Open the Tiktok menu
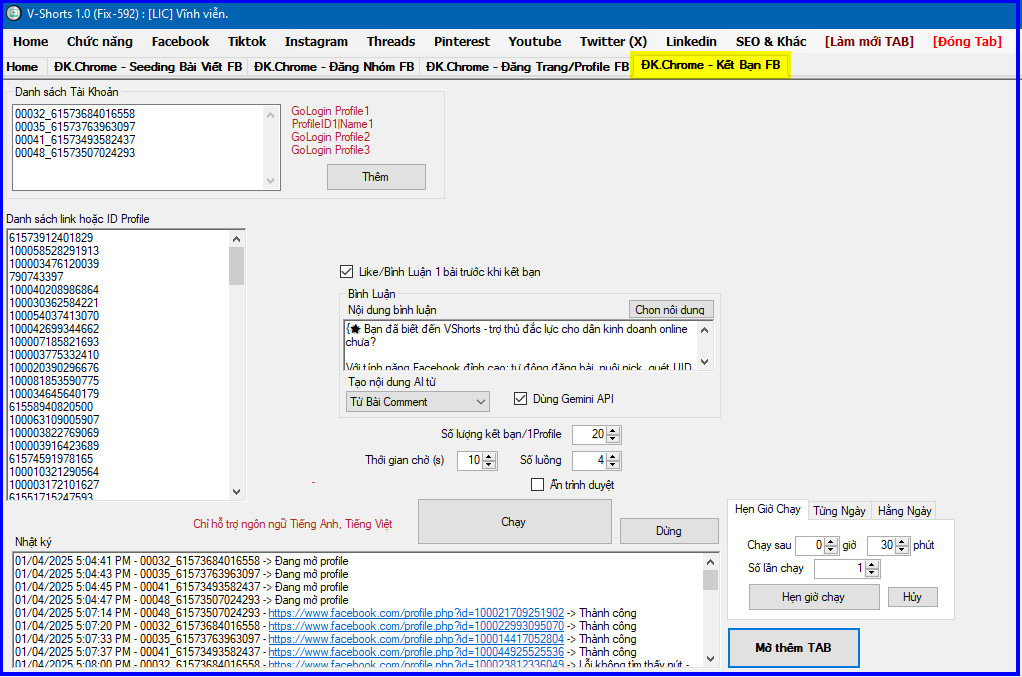The image size is (1022, 677). click(x=247, y=42)
